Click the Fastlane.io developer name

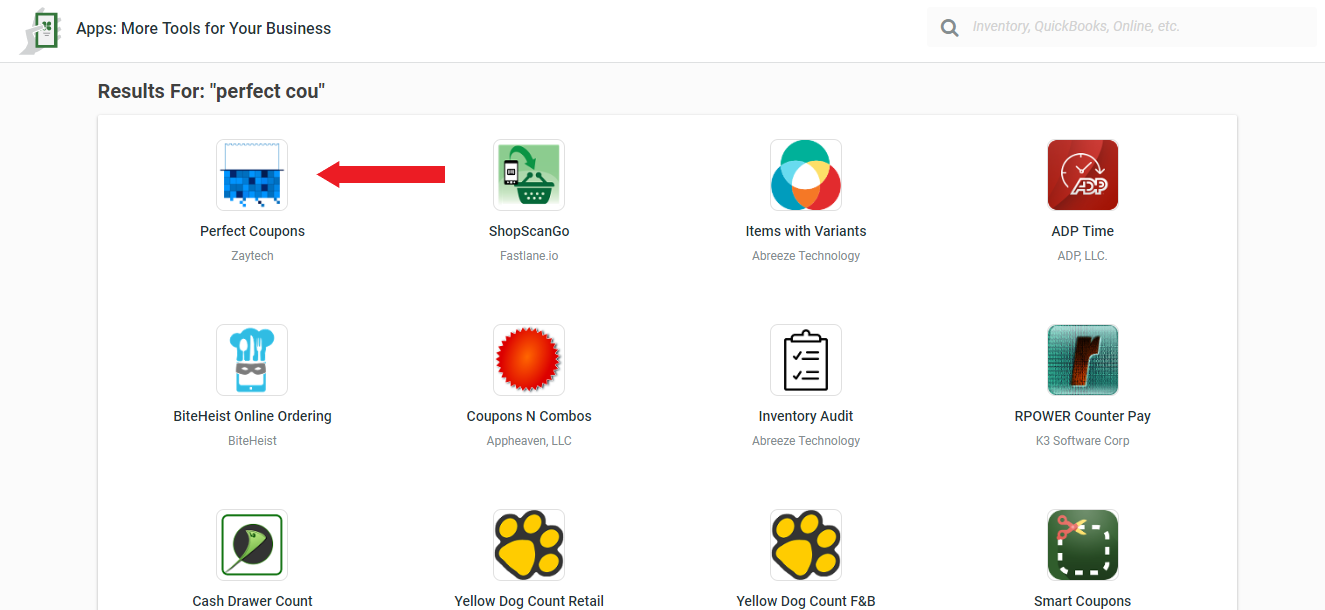[x=529, y=256]
